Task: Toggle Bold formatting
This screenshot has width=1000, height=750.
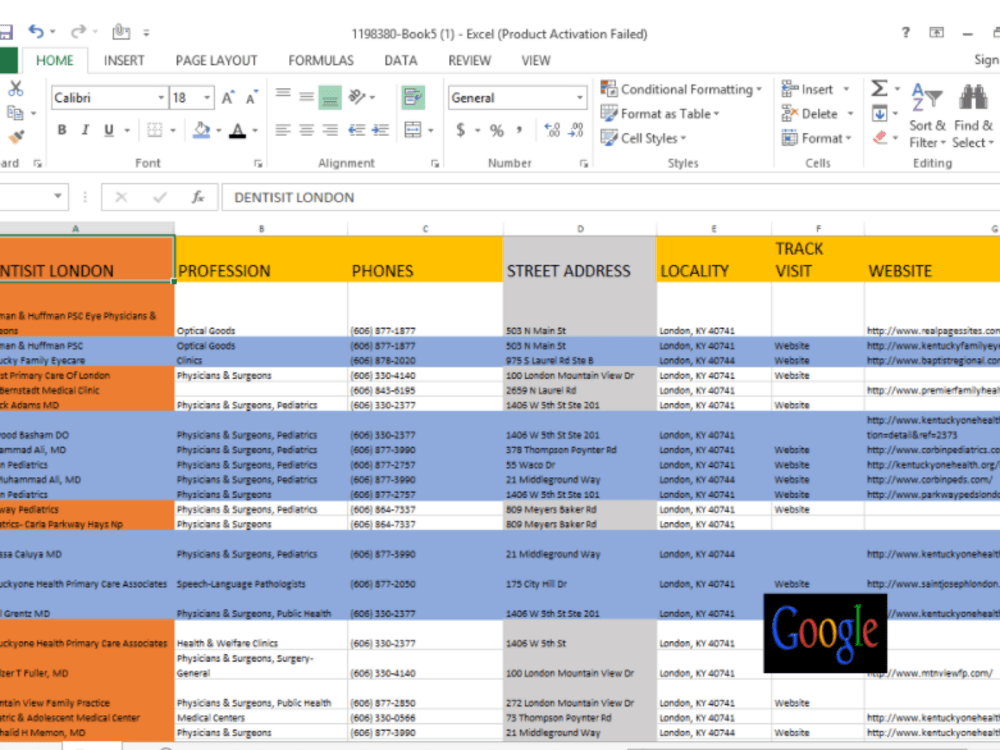Action: pyautogui.click(x=62, y=130)
